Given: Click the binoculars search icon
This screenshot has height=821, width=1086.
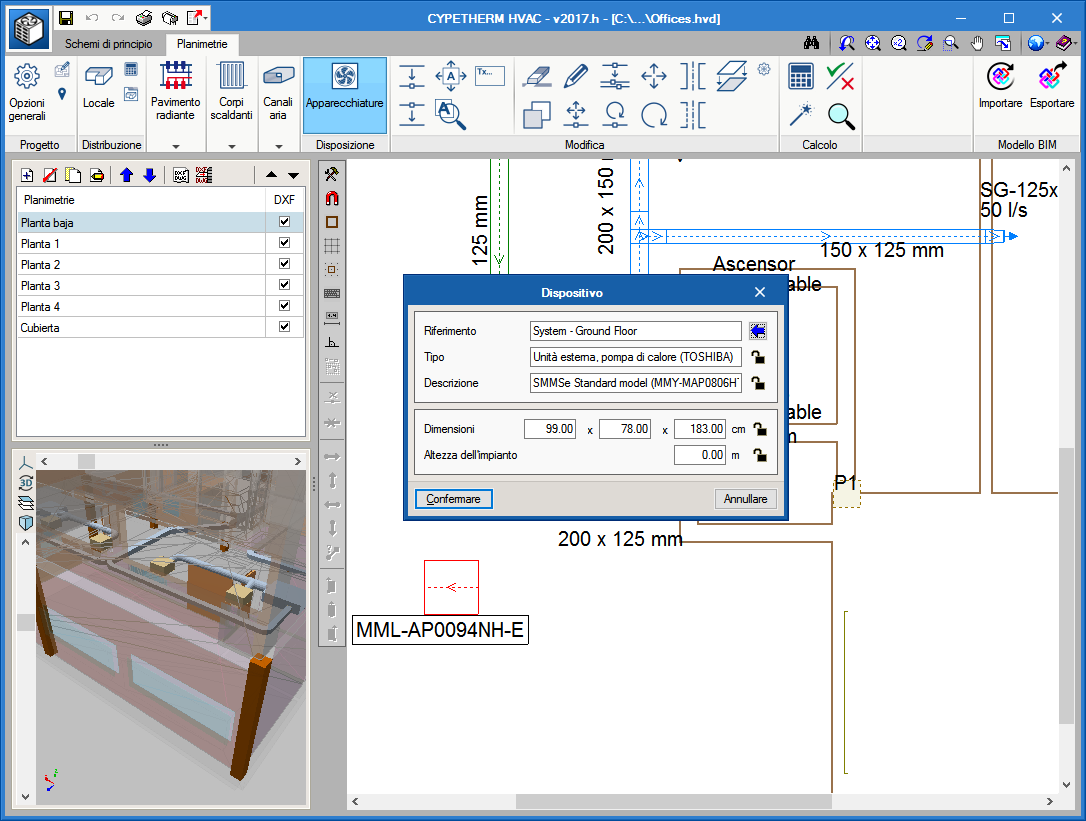Looking at the screenshot, I should pos(812,43).
